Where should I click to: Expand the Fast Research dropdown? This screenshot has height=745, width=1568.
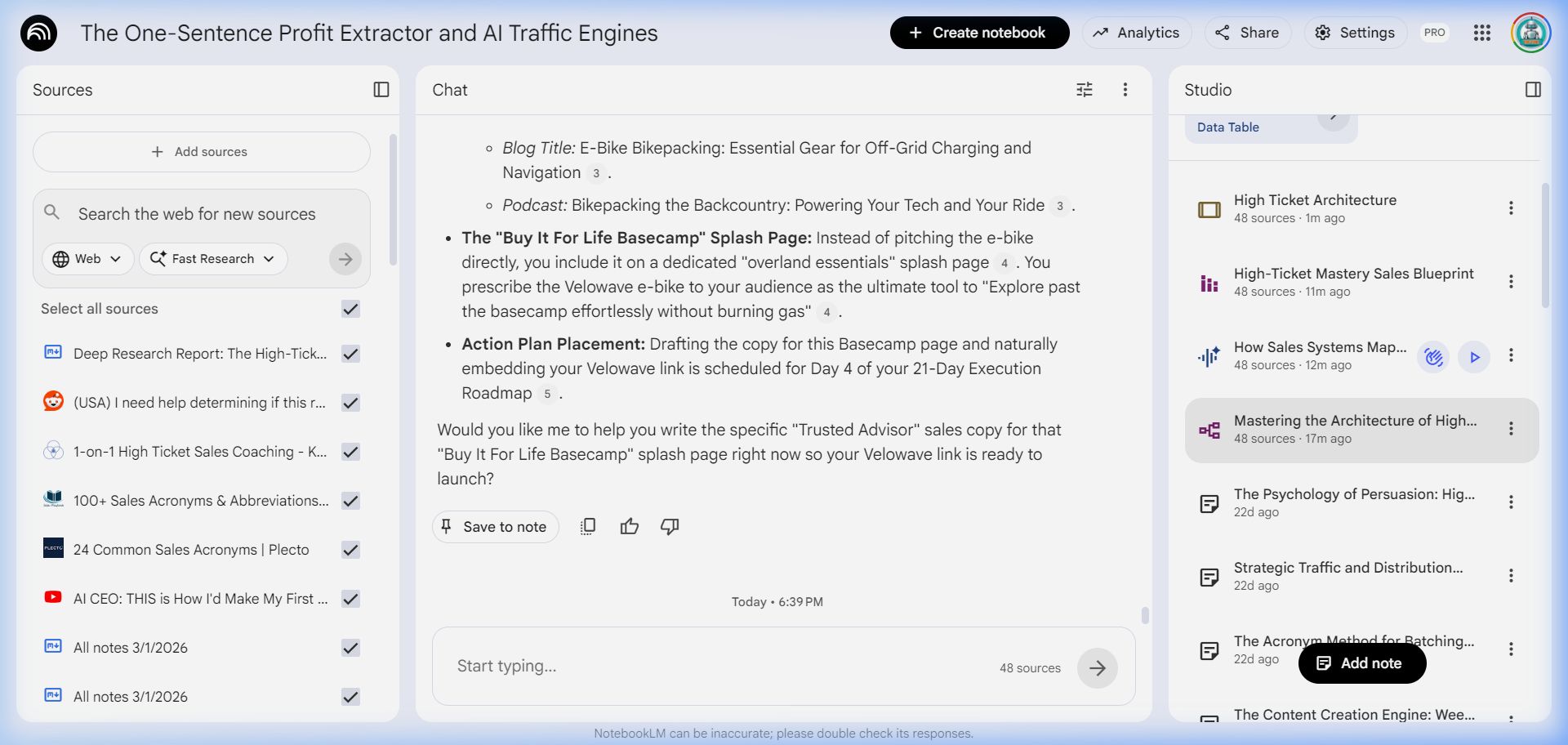tap(213, 259)
